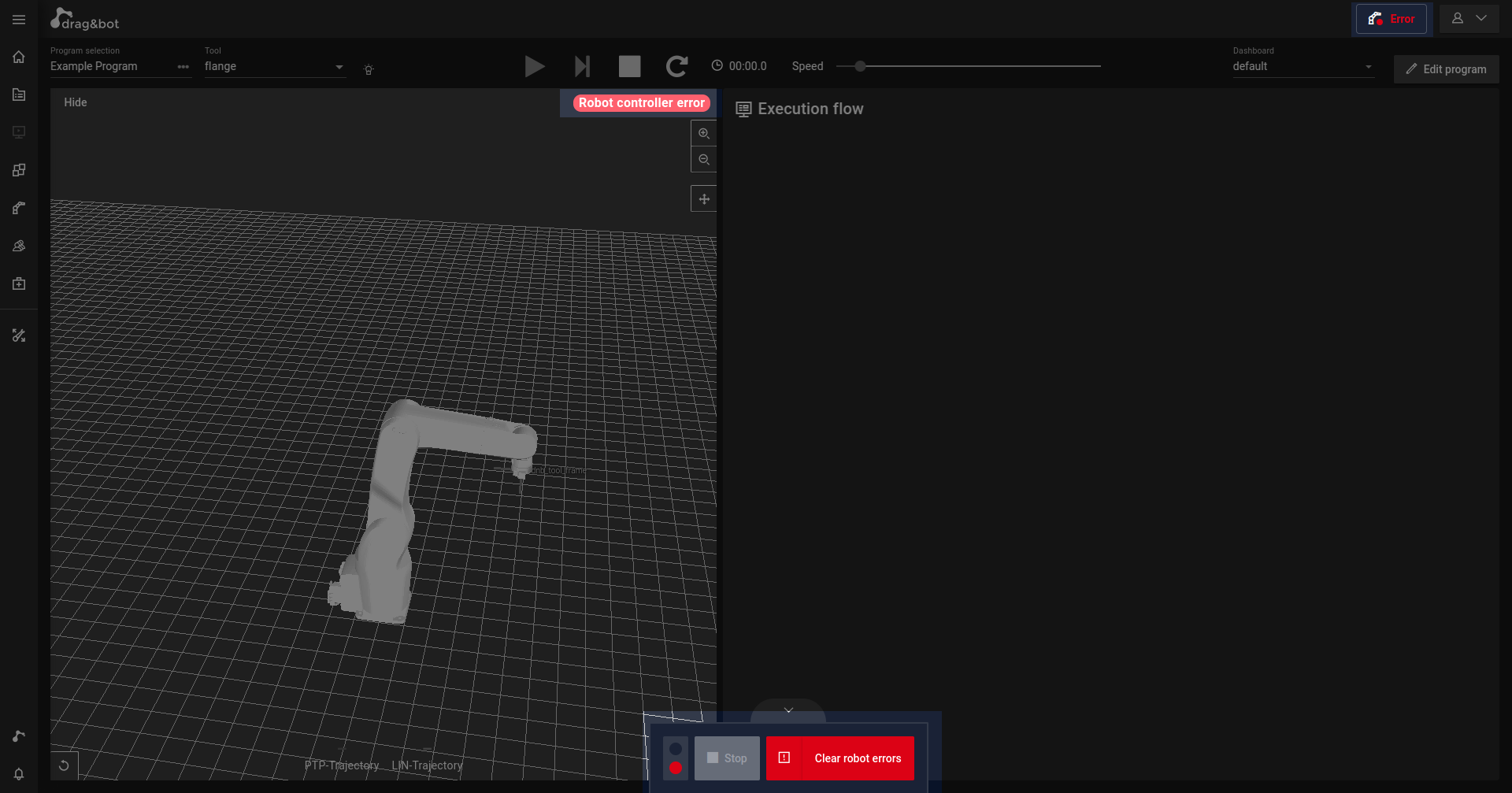The width and height of the screenshot is (1512, 793).
Task: Start program with the play button
Action: (535, 66)
